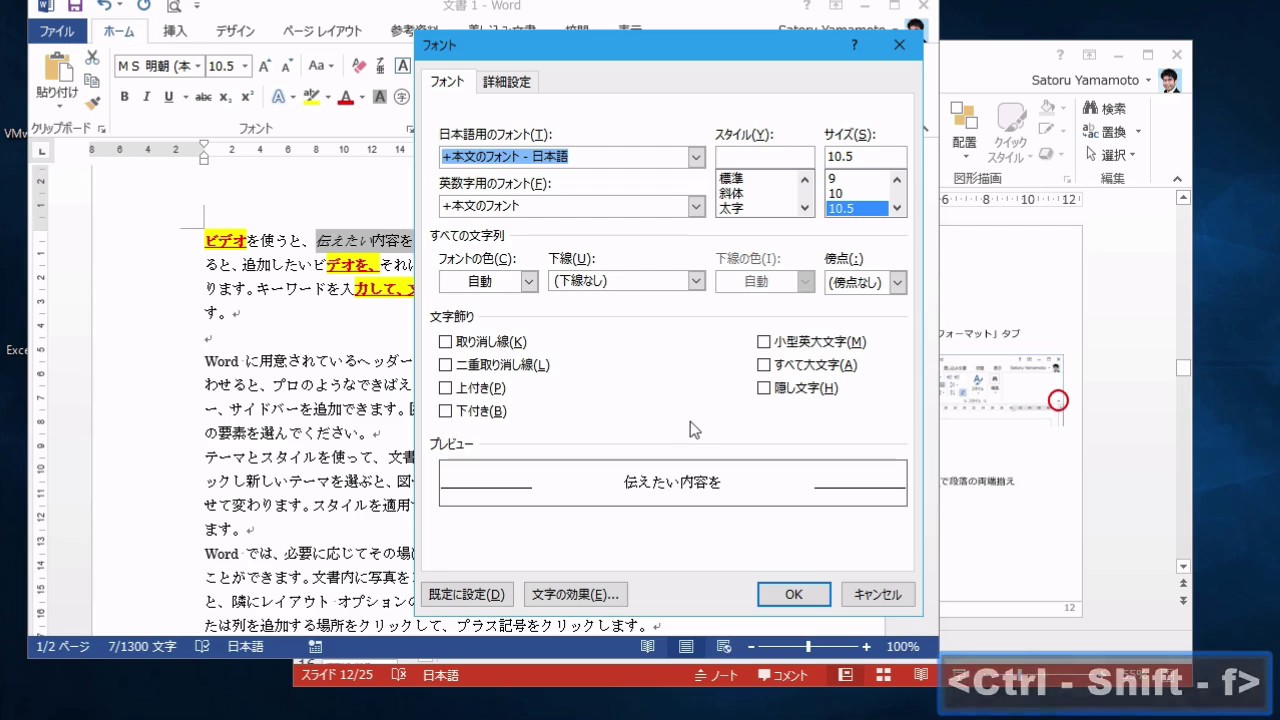This screenshot has width=1280, height=720.
Task: Check the 小型英大文字 small caps option
Action: point(764,342)
